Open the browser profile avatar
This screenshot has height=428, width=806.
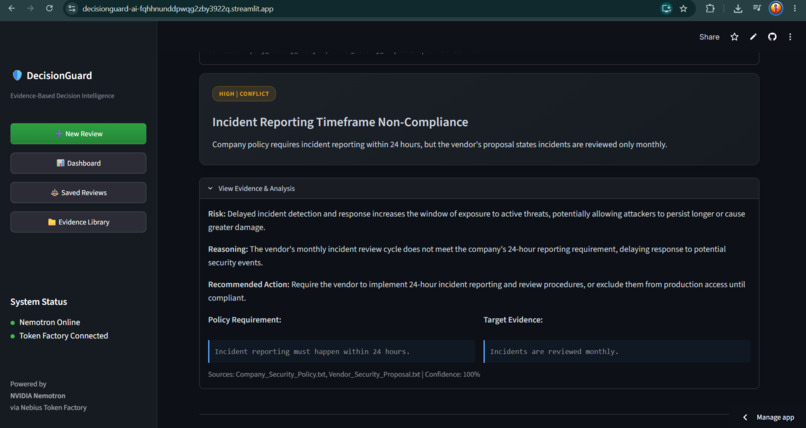[776, 8]
